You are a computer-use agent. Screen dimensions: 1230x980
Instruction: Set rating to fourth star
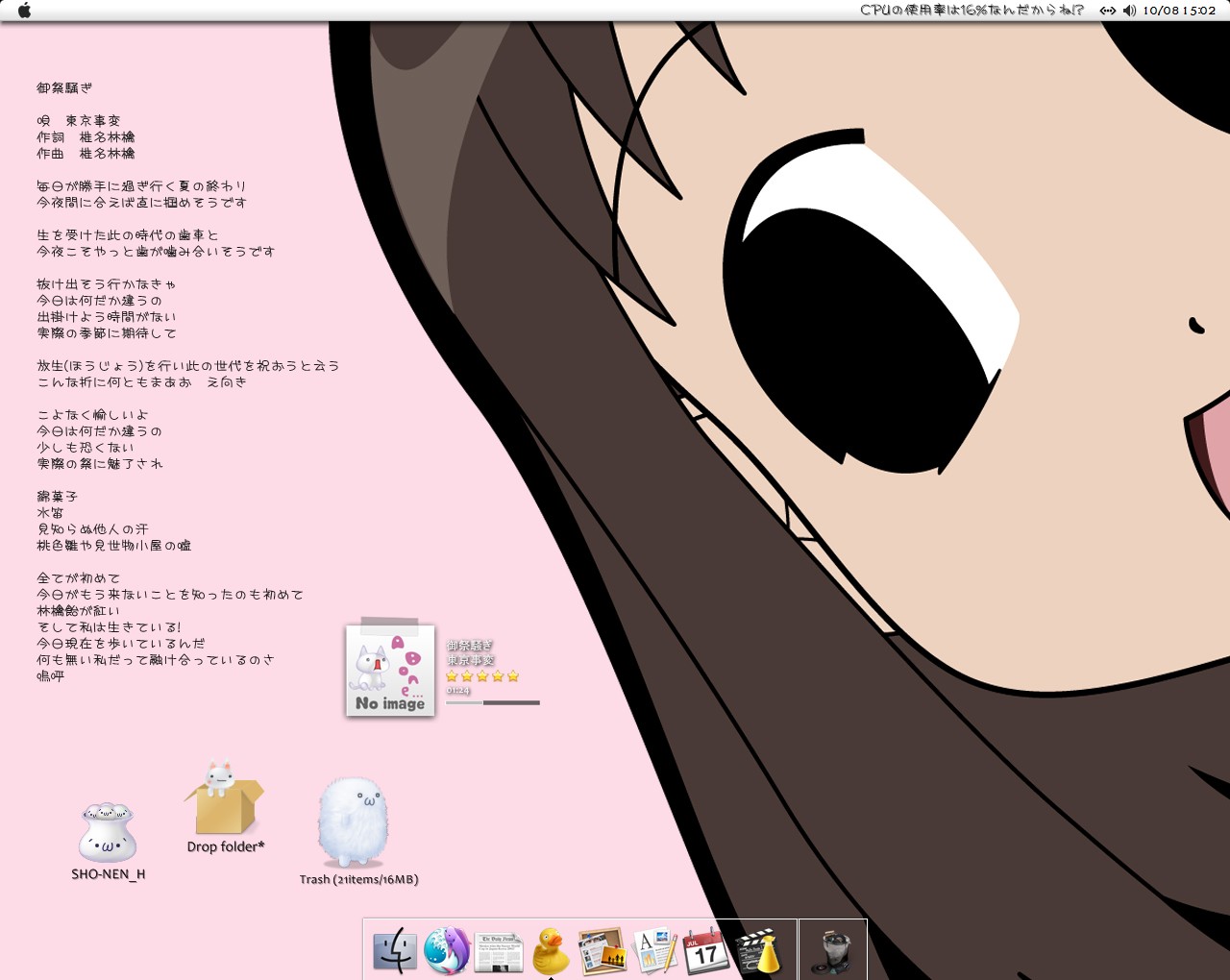pyautogui.click(x=498, y=676)
